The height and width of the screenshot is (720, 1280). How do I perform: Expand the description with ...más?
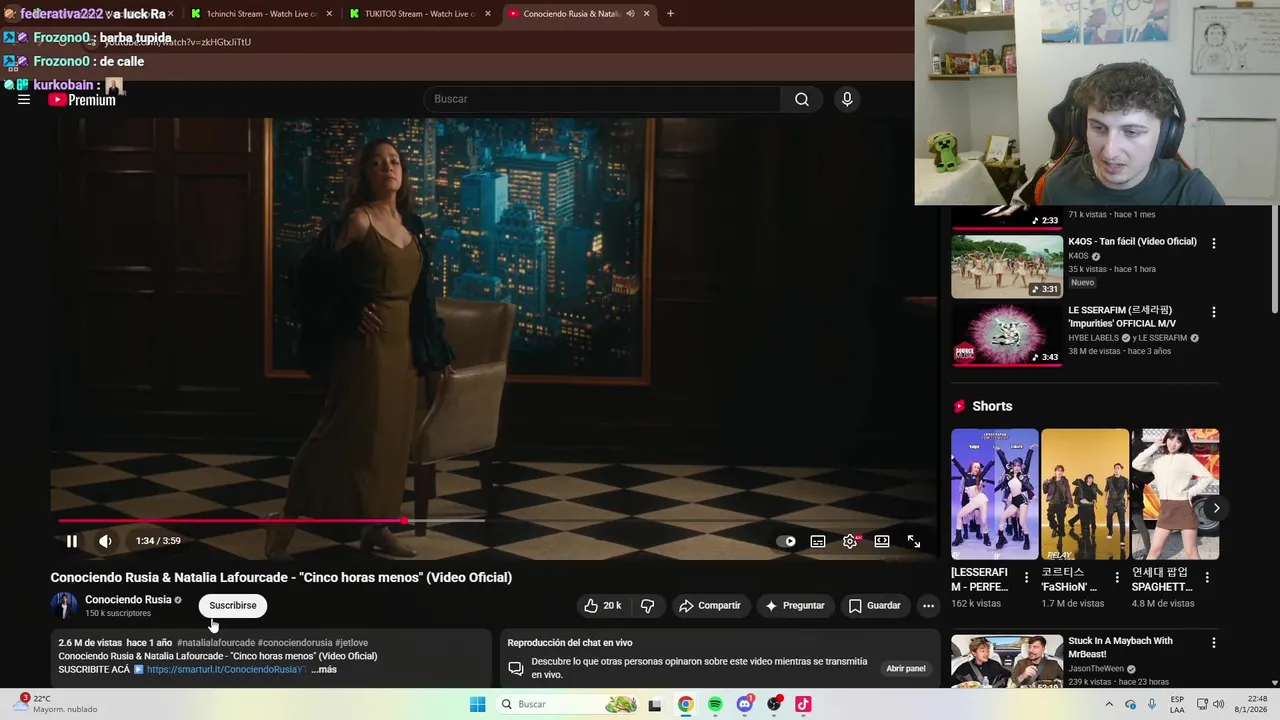tap(324, 669)
